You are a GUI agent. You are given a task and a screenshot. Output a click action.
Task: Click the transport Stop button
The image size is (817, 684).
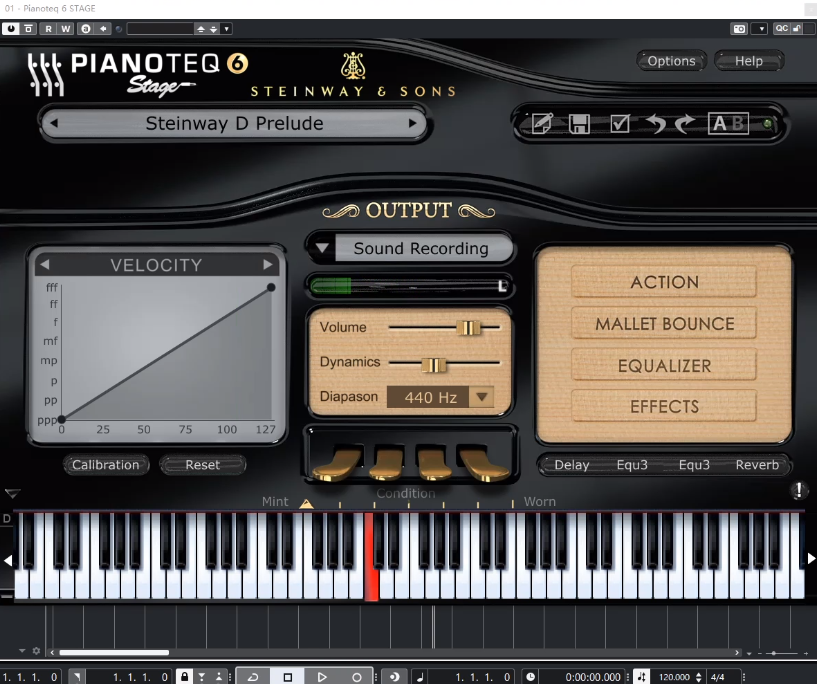288,677
